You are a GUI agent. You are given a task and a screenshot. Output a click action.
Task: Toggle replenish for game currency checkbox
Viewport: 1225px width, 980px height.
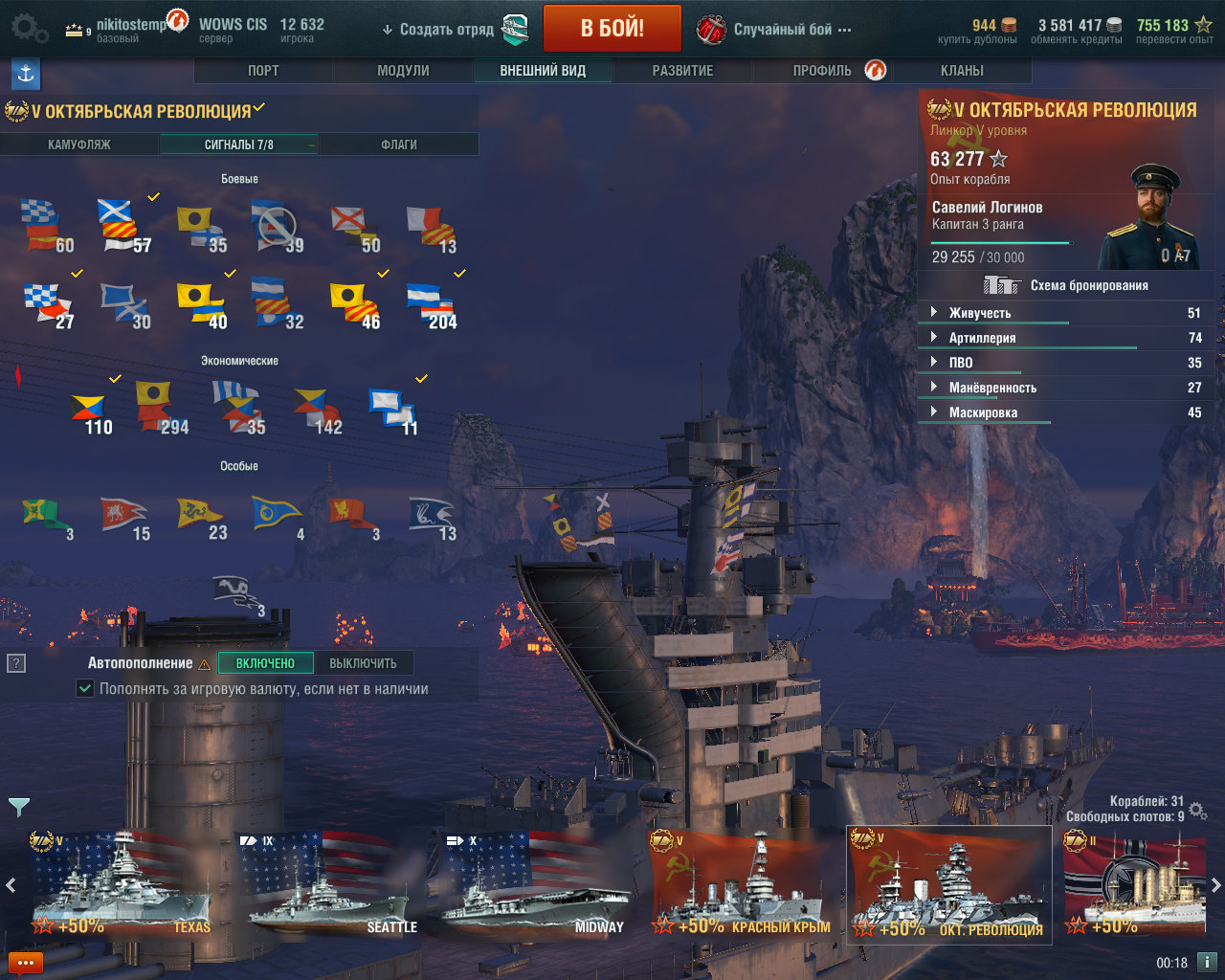(85, 688)
